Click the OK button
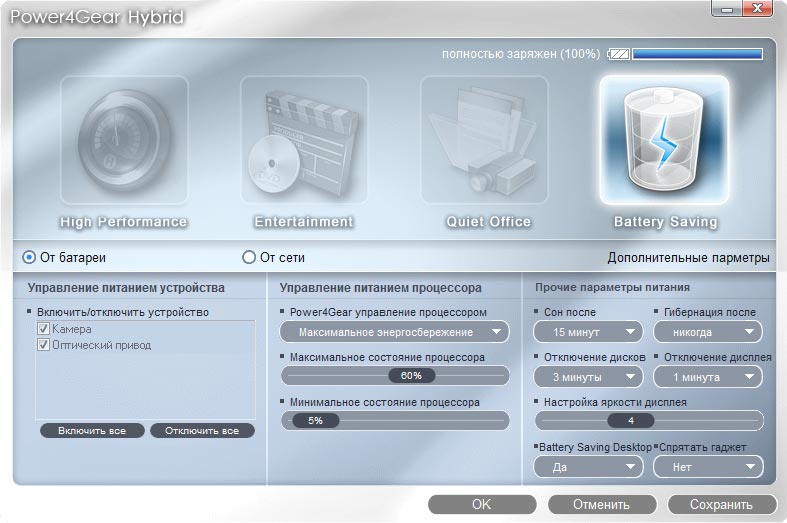The width and height of the screenshot is (787, 523). (x=482, y=504)
